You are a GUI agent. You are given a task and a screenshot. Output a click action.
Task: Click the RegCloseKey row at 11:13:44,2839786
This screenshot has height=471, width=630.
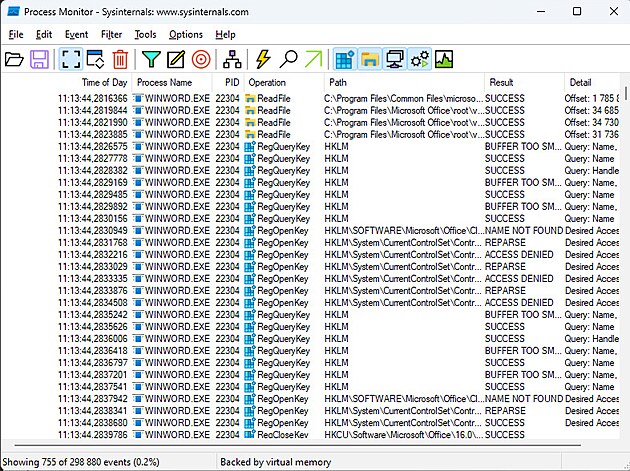pyautogui.click(x=310, y=435)
